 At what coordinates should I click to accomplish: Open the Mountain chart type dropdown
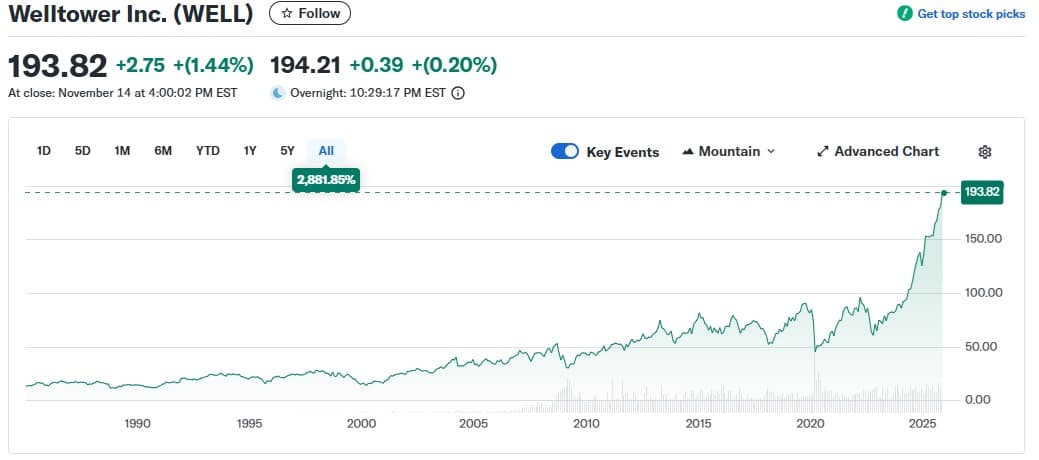click(728, 152)
